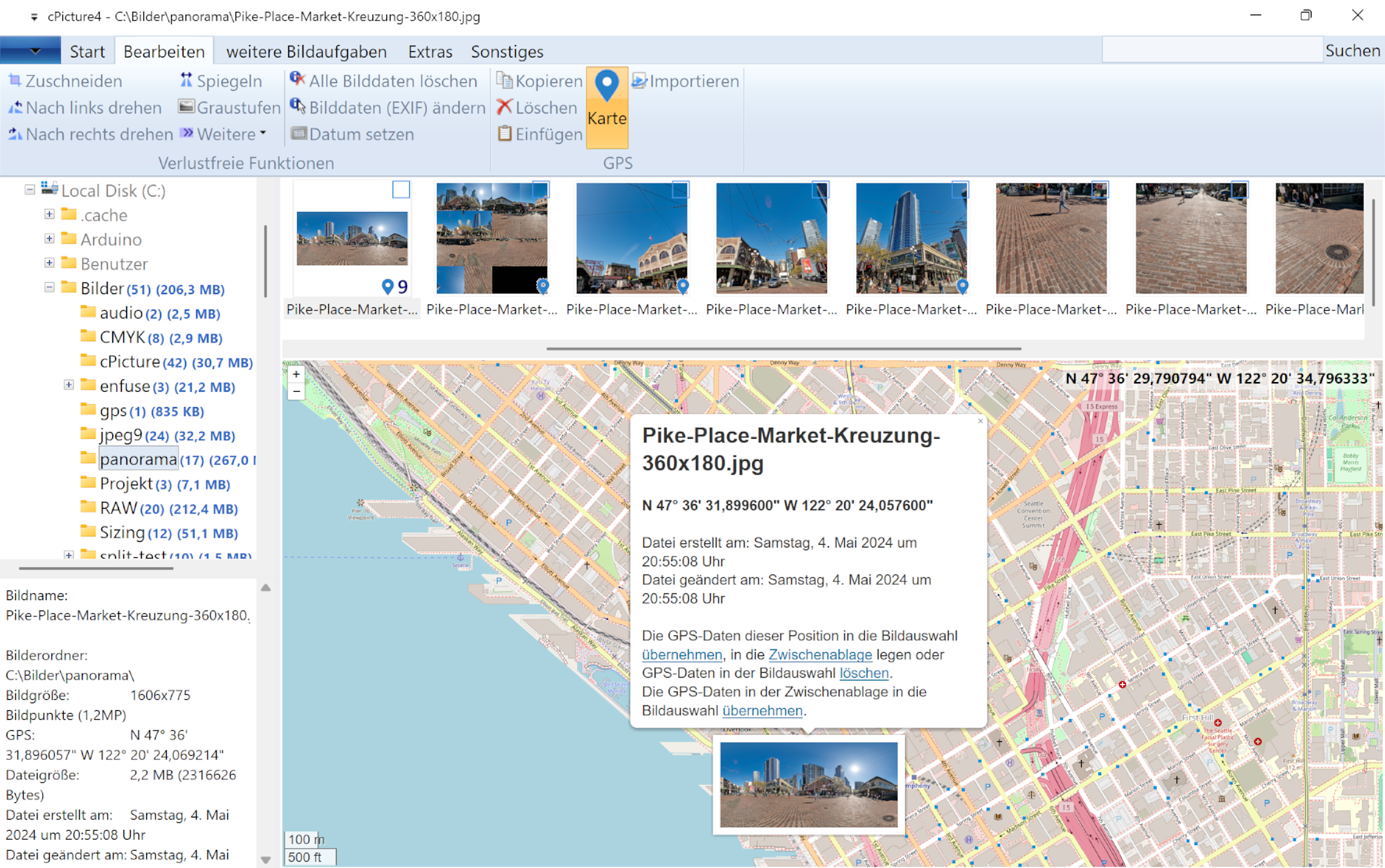
Task: Expand the enfuse folder
Action: coord(69,385)
